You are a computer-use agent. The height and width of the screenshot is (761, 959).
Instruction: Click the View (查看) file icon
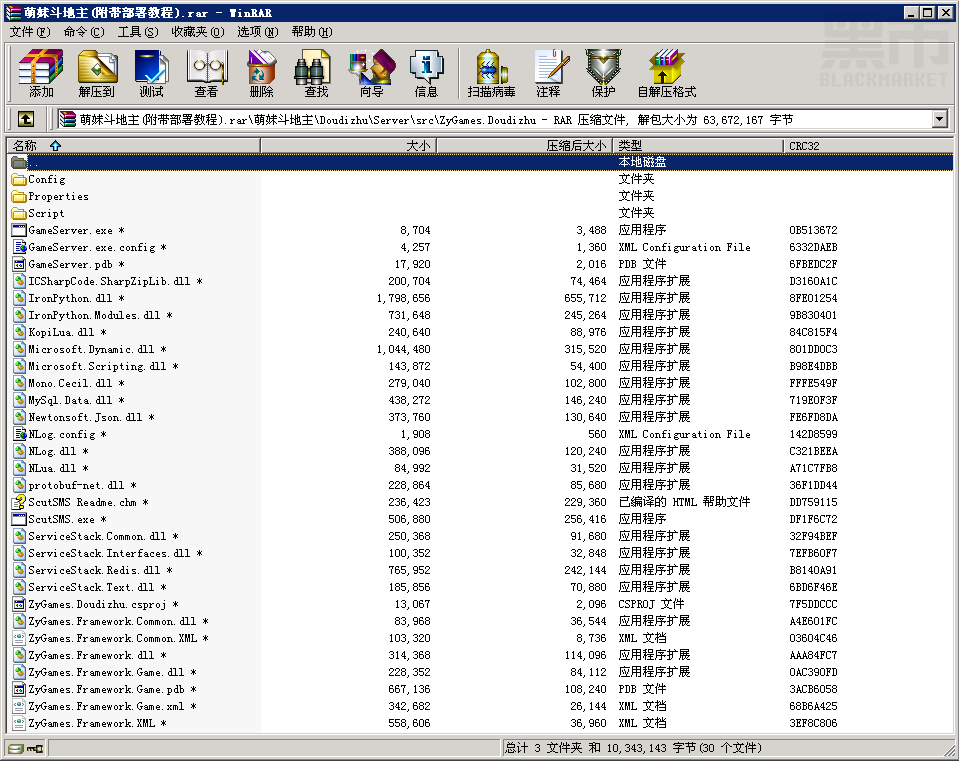pos(207,73)
